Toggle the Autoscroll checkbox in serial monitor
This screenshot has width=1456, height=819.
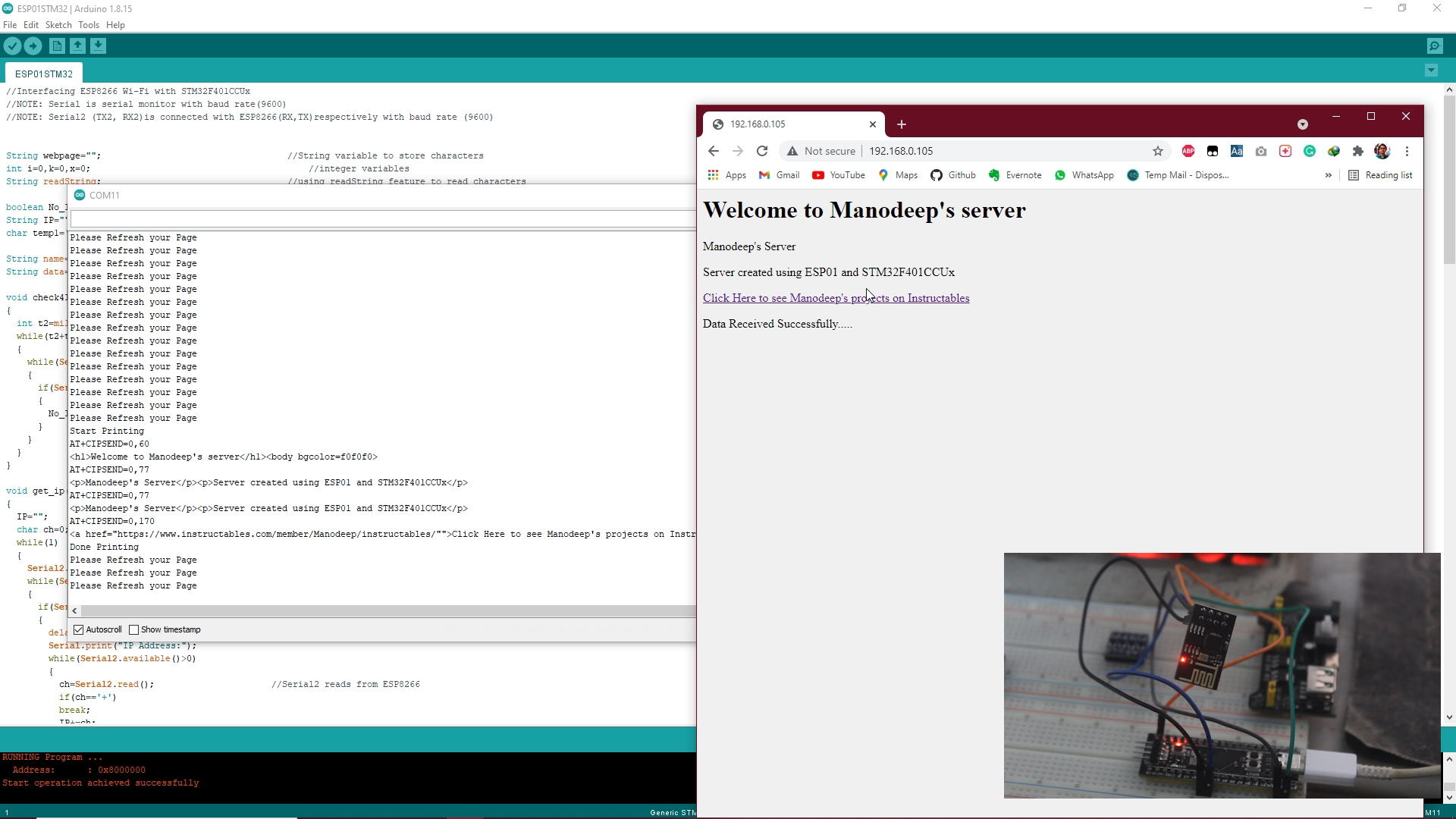(79, 629)
